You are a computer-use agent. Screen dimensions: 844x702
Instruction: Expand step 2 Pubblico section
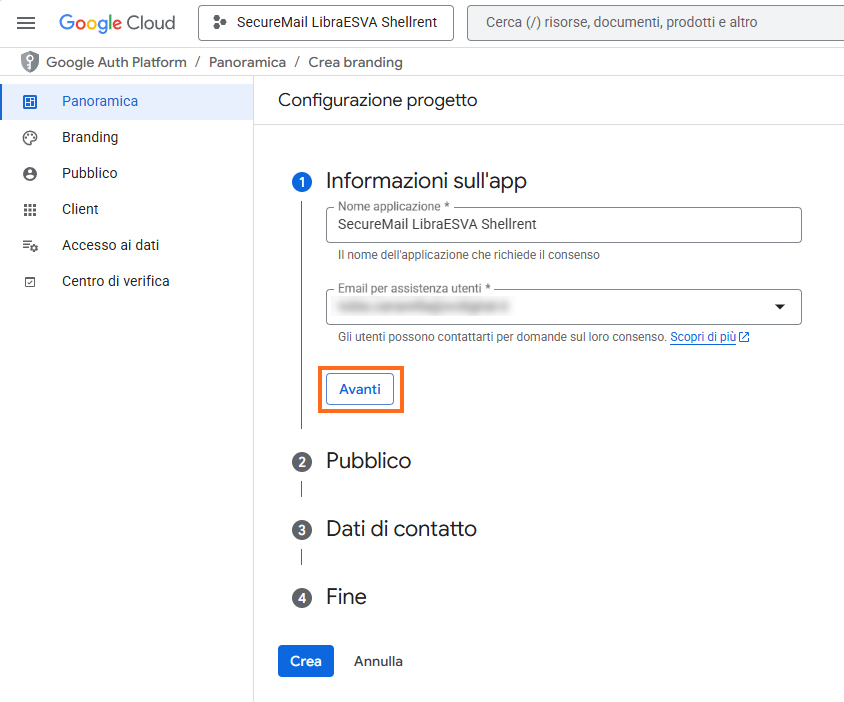pyautogui.click(x=368, y=461)
